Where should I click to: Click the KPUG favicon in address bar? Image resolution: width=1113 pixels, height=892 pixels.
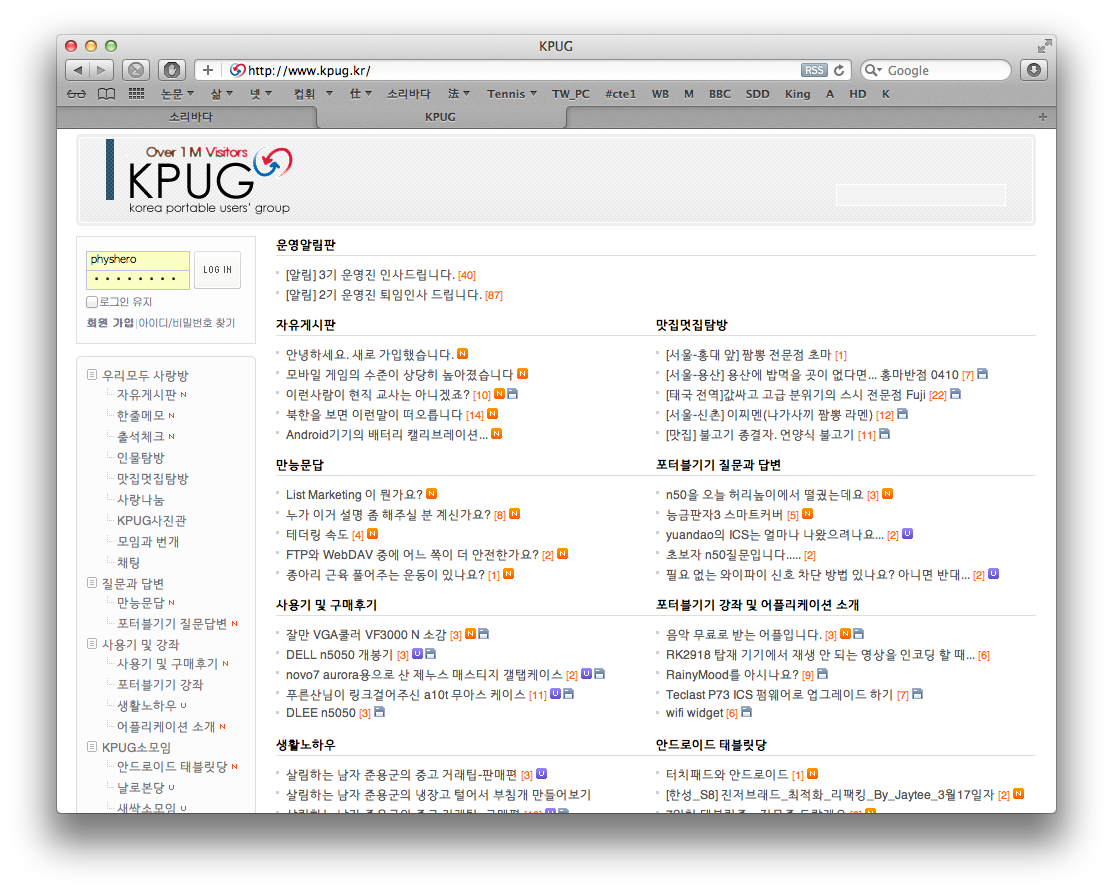pyautogui.click(x=237, y=70)
